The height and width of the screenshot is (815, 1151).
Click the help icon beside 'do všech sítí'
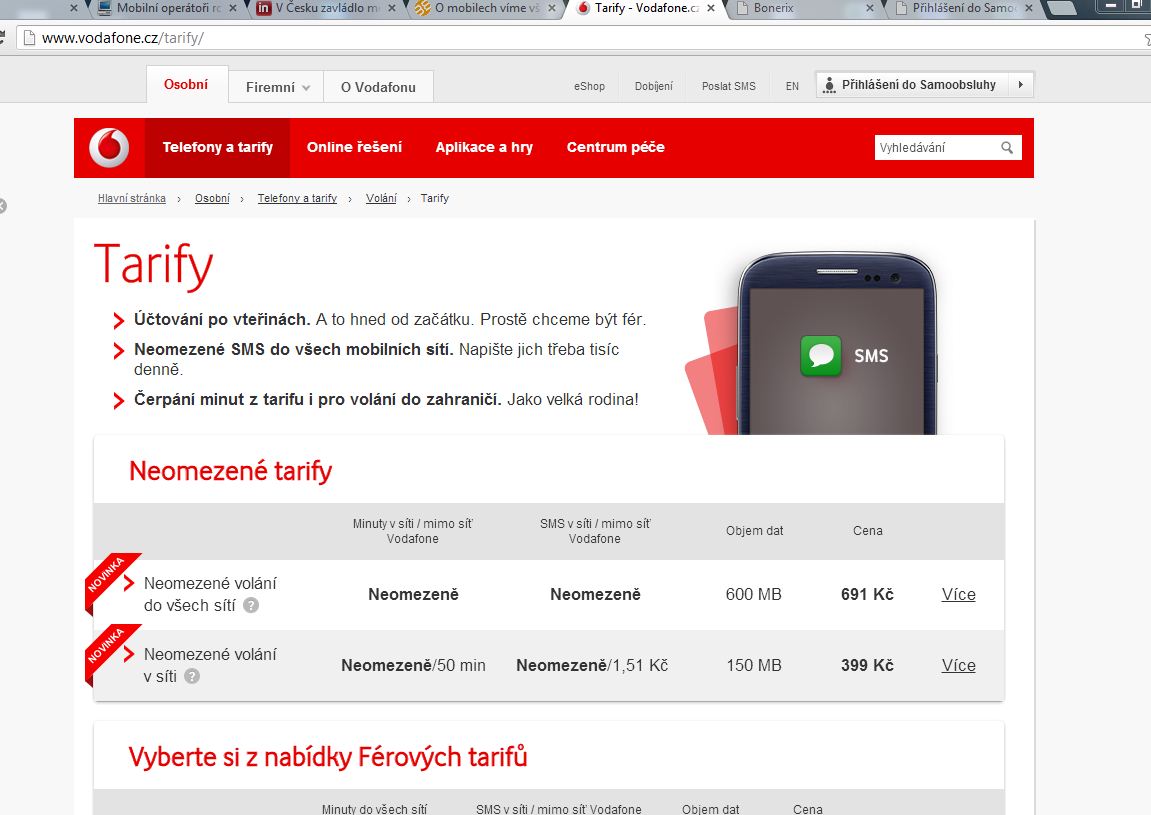click(x=251, y=606)
